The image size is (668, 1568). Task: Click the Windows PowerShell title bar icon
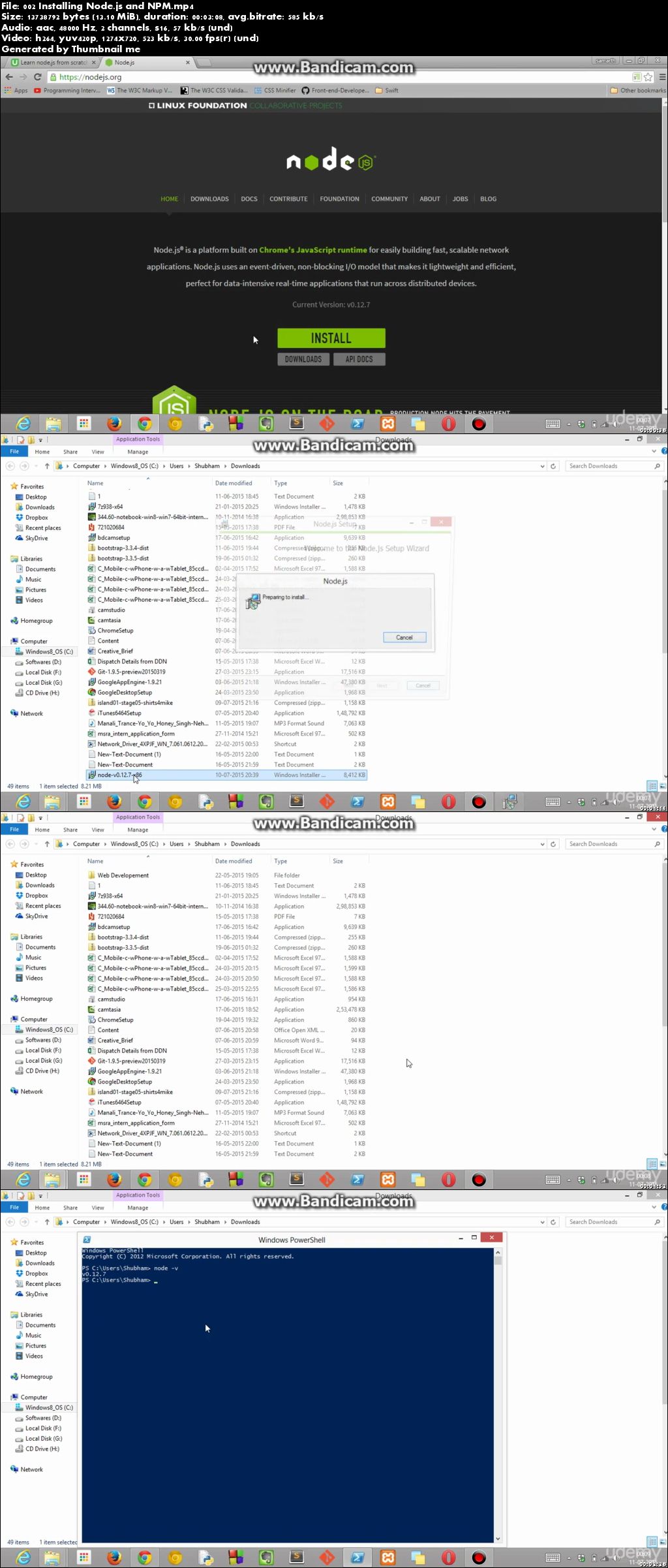click(x=87, y=1240)
